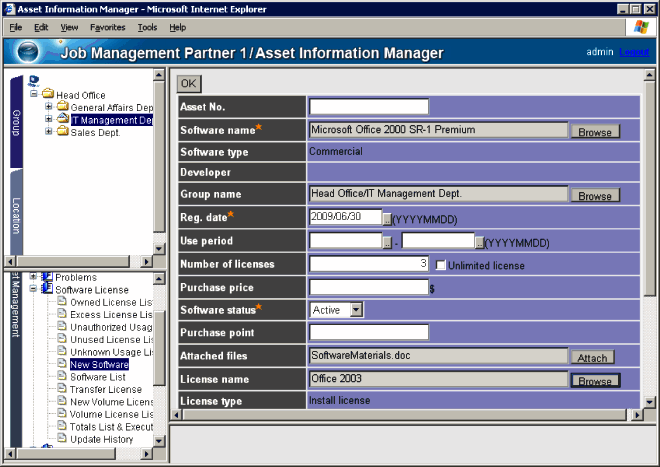Click the computer root icon above Head Office
The height and width of the screenshot is (467, 660).
(34, 80)
